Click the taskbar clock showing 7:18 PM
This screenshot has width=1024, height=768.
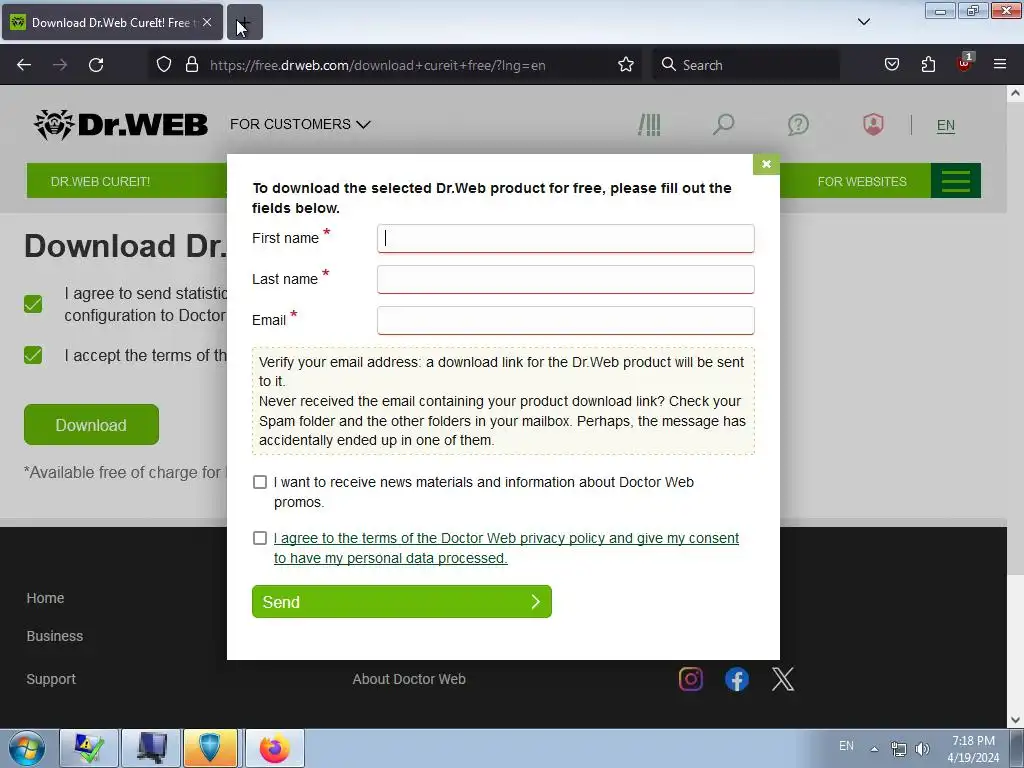973,749
